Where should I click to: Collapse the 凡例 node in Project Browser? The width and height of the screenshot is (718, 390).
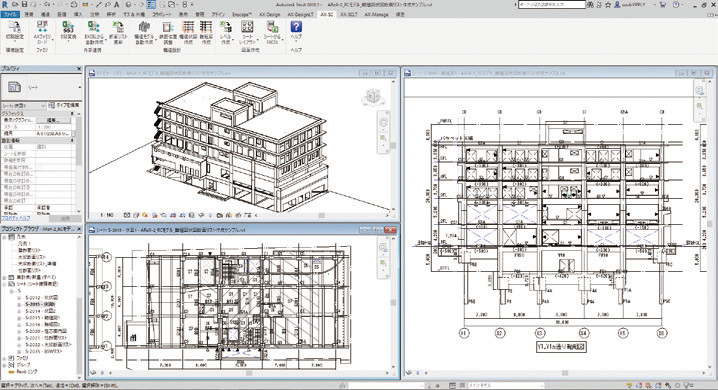tap(5, 238)
